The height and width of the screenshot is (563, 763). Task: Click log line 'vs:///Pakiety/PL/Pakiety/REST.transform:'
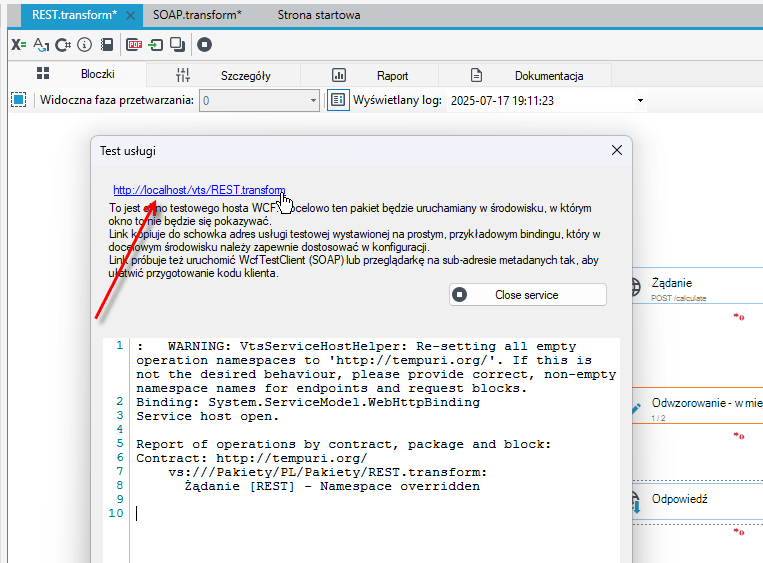point(327,472)
